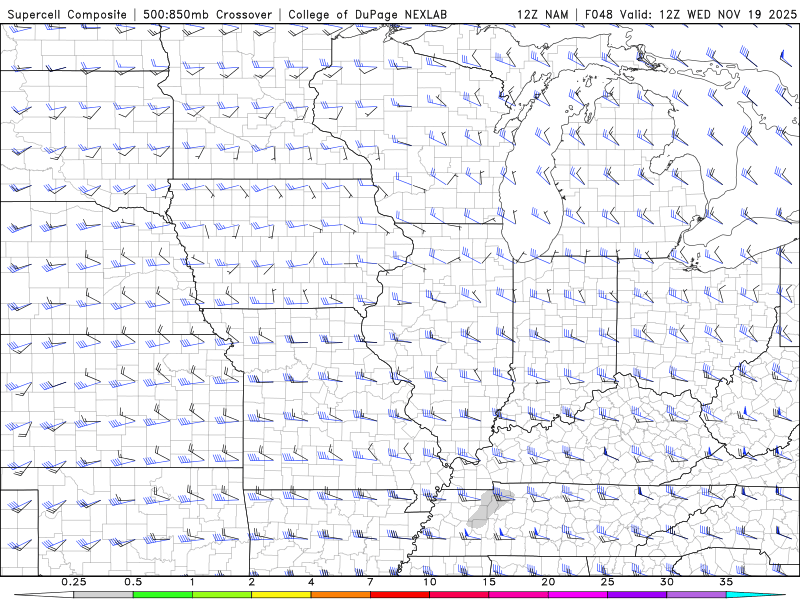The width and height of the screenshot is (800, 600).
Task: Click the 2 label on the legend
Action: click(252, 582)
